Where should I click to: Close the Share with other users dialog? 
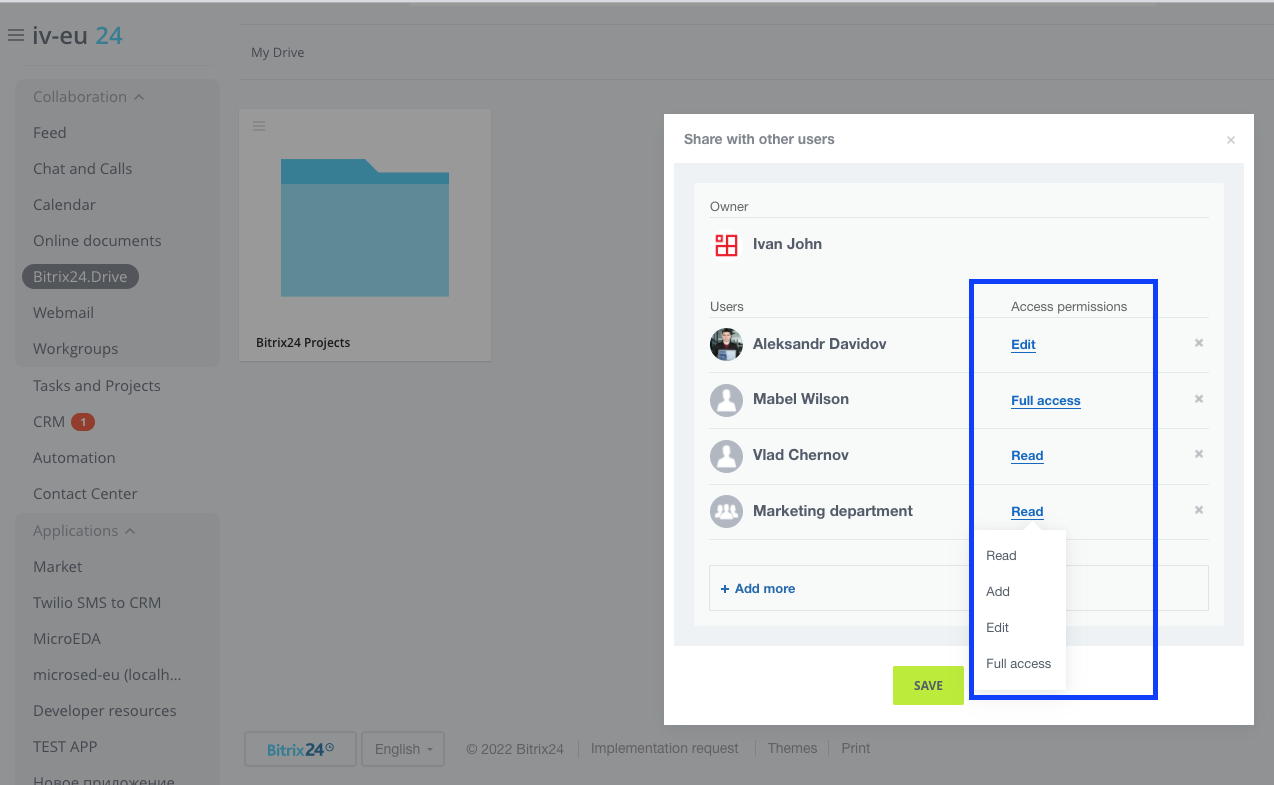[1231, 140]
